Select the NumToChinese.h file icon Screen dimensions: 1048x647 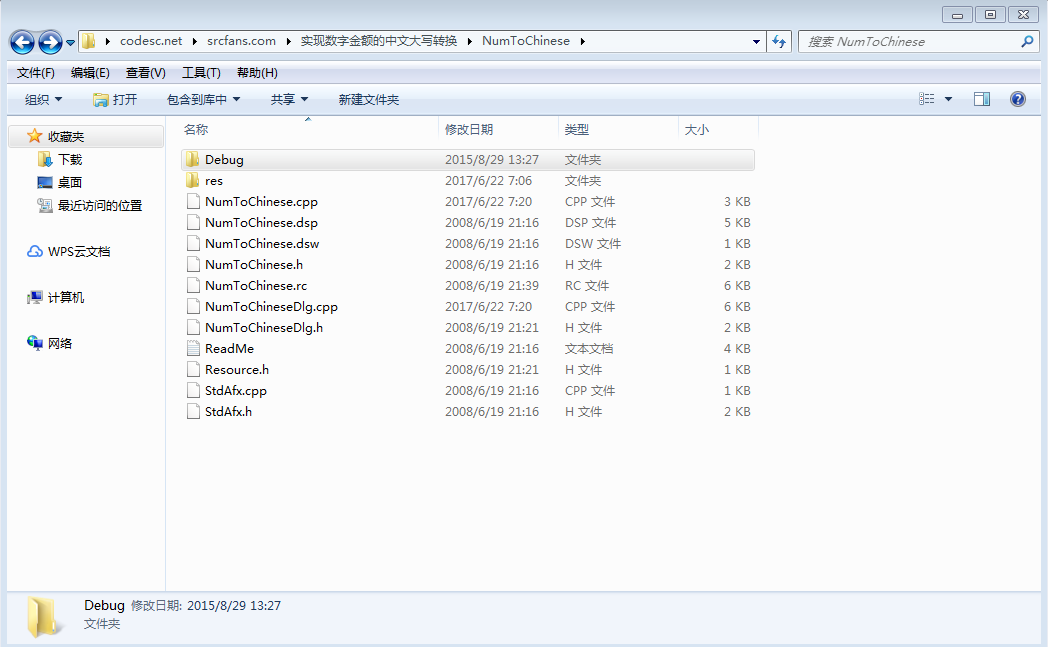click(193, 264)
